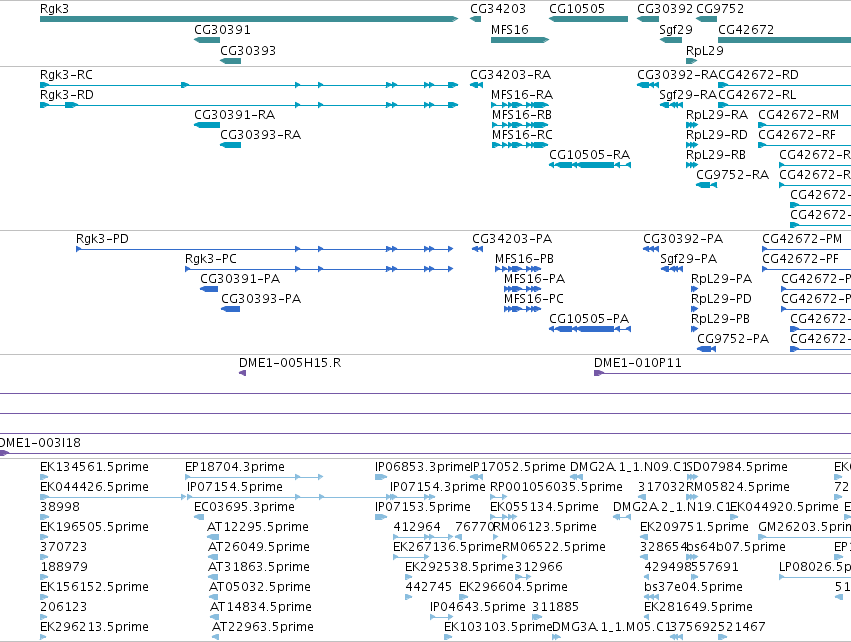The height and width of the screenshot is (642, 851).
Task: Select the DME1-010P11 clone label
Action: pyautogui.click(x=638, y=363)
